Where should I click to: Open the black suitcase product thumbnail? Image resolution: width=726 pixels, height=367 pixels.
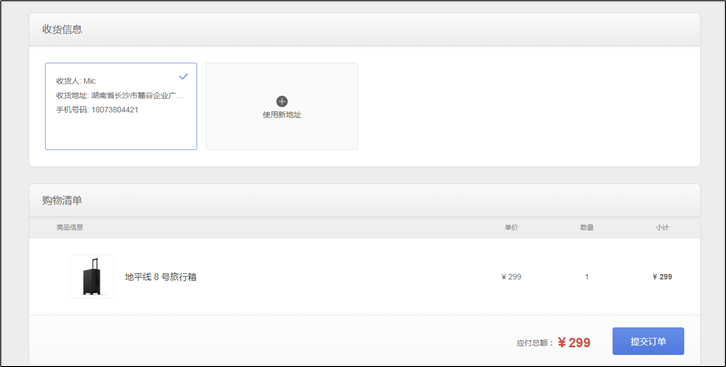[x=92, y=276]
